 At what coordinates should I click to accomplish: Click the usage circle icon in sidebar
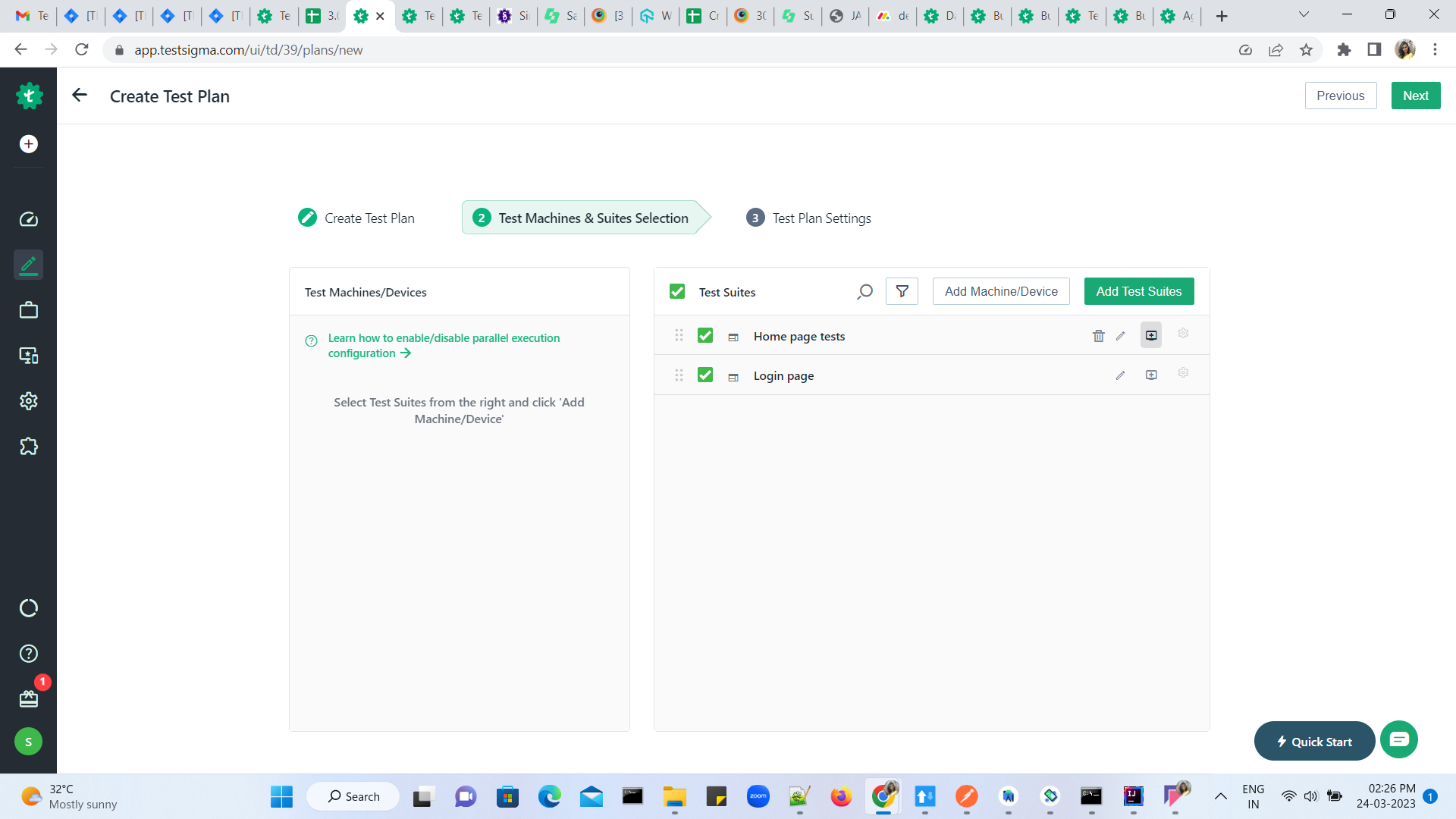[x=29, y=608]
